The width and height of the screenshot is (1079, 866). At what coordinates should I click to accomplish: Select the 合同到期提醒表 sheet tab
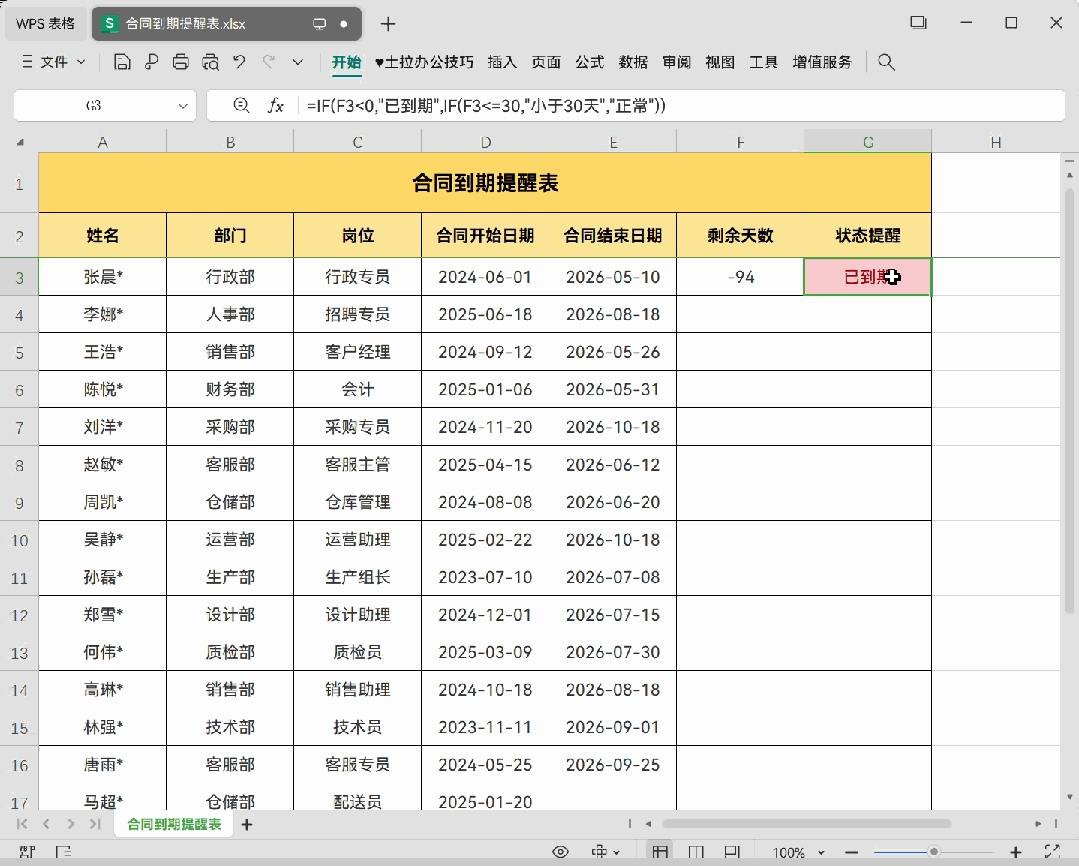click(174, 824)
